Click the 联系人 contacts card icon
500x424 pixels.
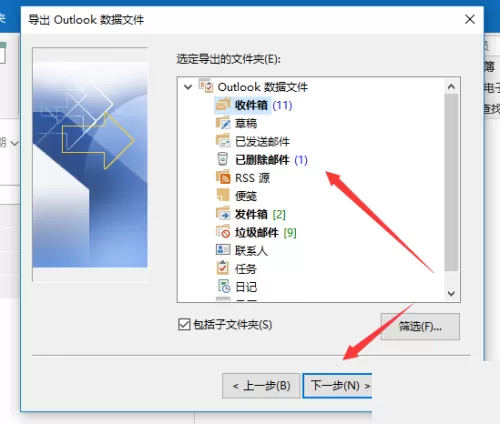click(x=223, y=249)
